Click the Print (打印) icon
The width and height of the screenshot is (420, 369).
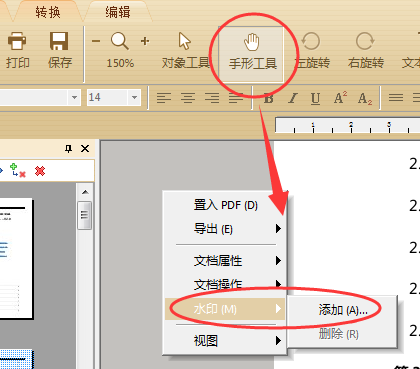click(x=17, y=41)
